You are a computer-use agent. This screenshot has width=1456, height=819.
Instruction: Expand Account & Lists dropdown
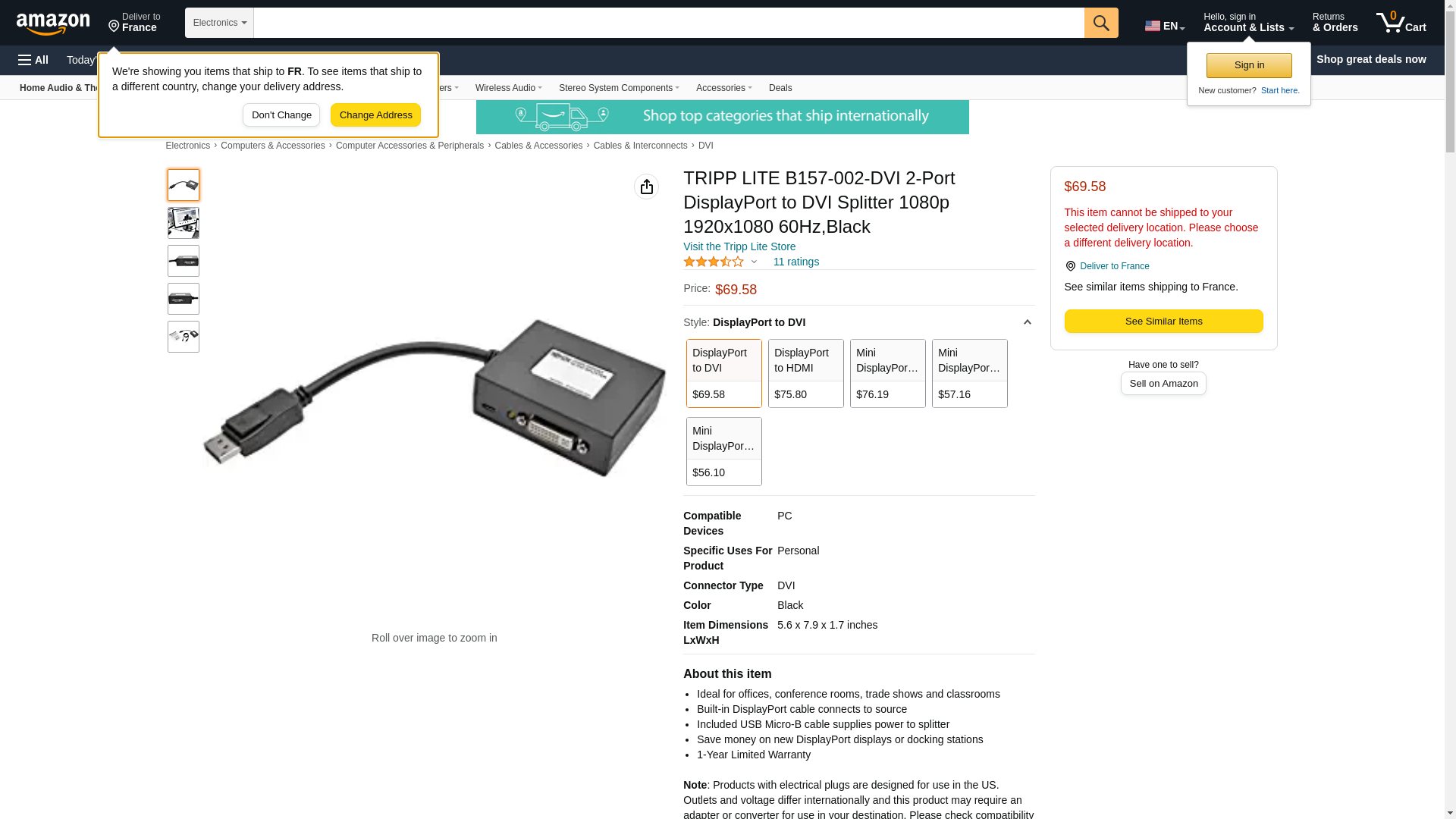tap(1248, 23)
